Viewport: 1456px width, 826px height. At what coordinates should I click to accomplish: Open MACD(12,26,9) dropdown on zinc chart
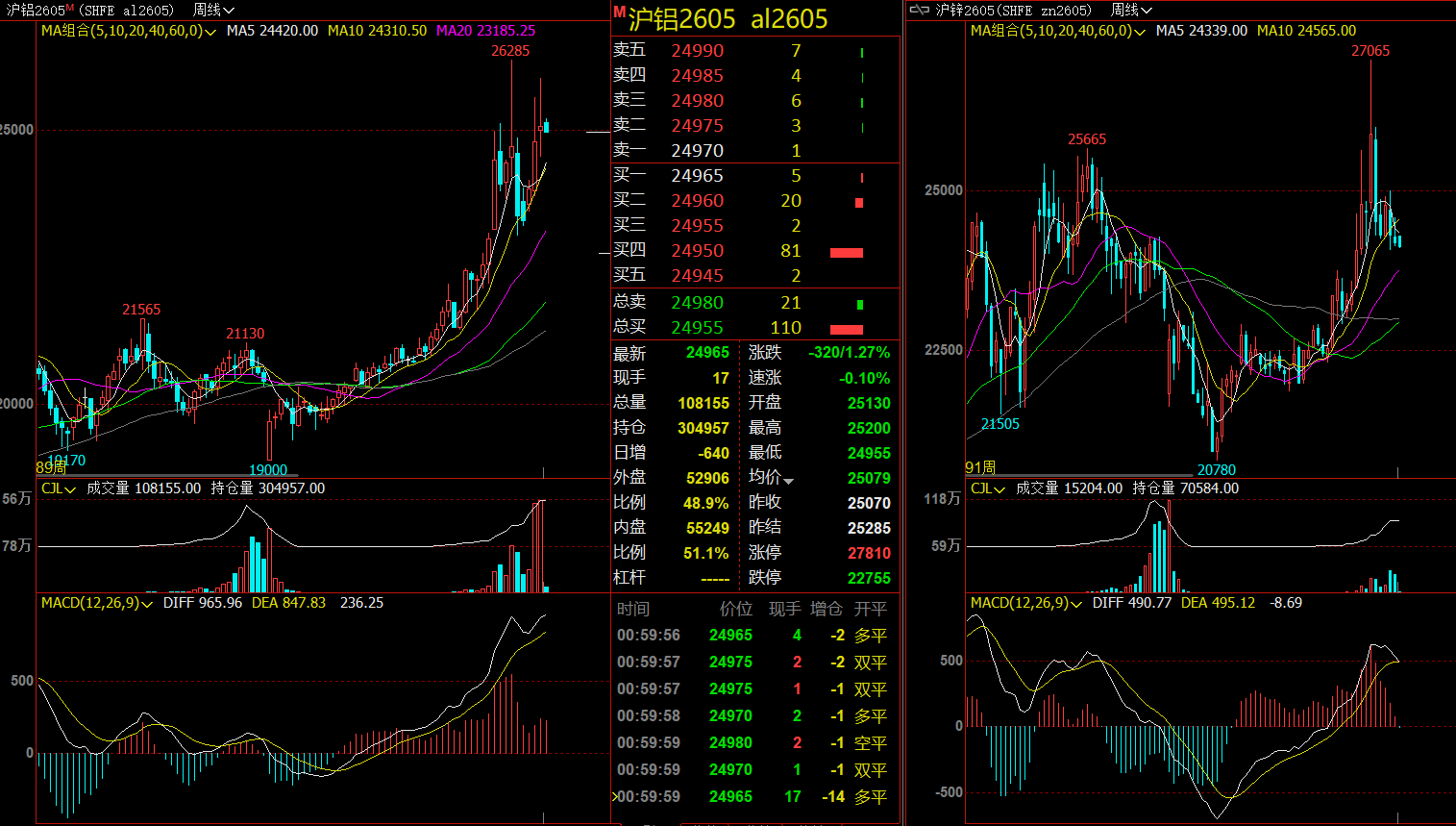point(1075,604)
